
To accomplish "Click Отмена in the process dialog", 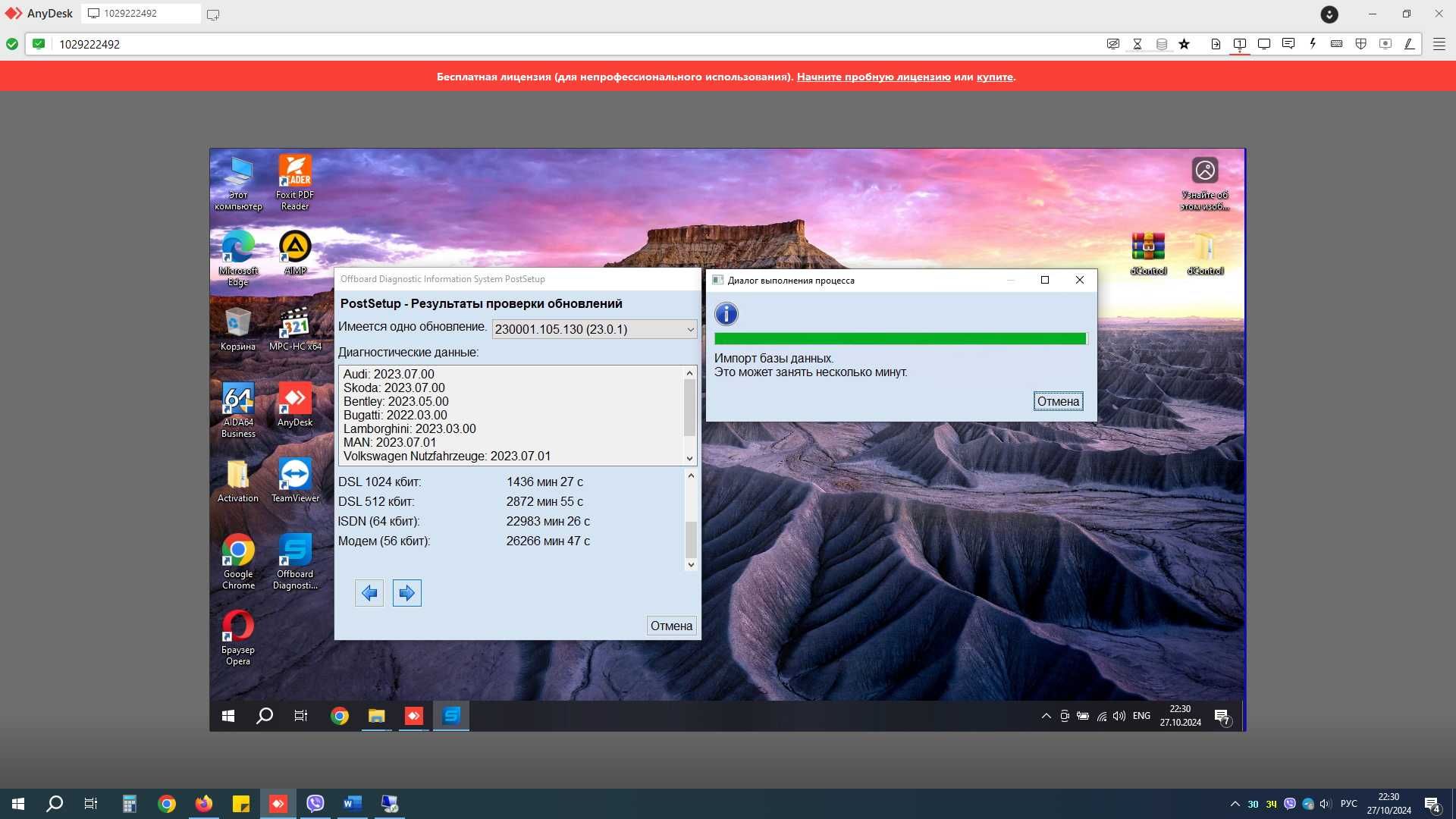I will tap(1058, 401).
